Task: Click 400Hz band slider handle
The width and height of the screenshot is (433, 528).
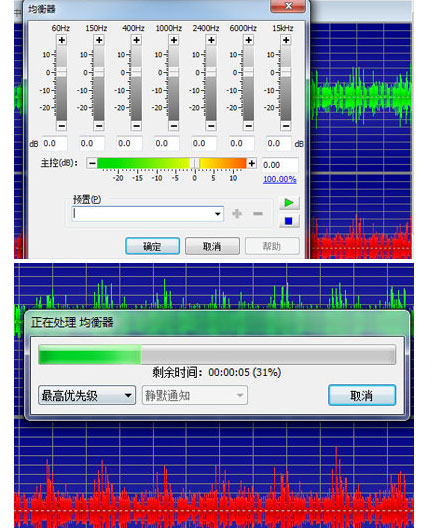Action: pyautogui.click(x=136, y=72)
